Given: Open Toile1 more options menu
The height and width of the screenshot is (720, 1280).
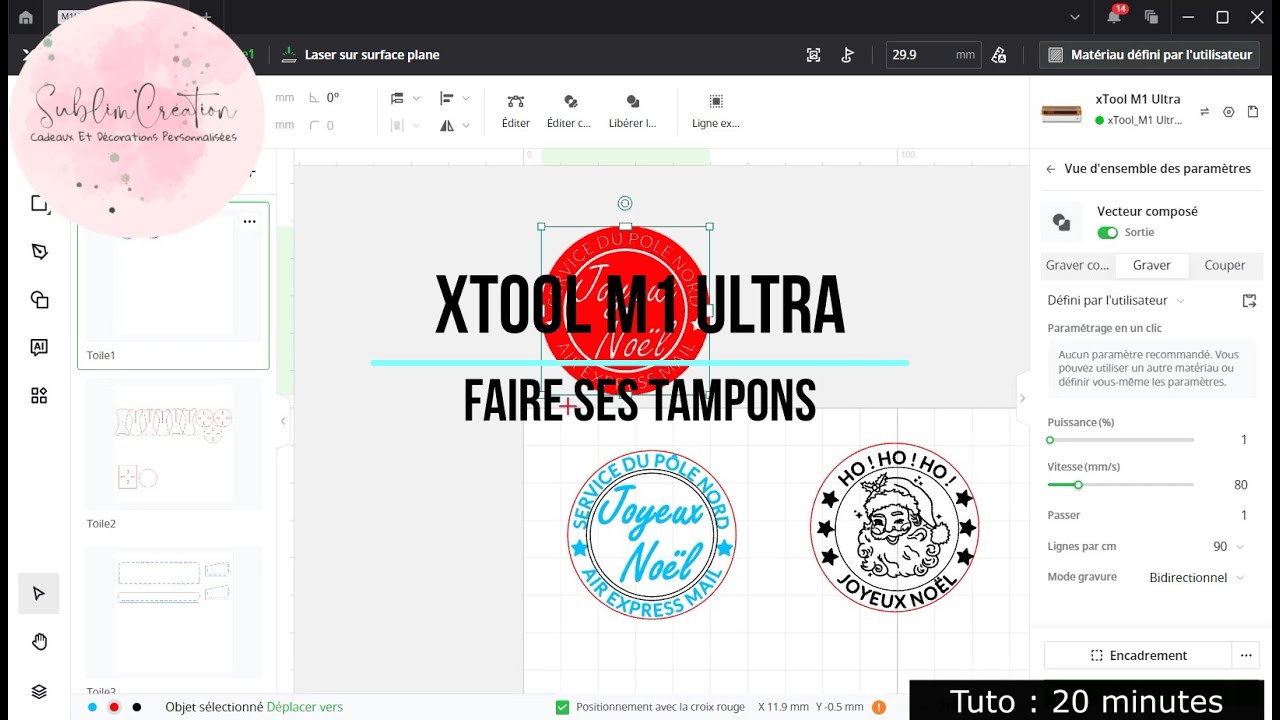Looking at the screenshot, I should click(x=249, y=221).
